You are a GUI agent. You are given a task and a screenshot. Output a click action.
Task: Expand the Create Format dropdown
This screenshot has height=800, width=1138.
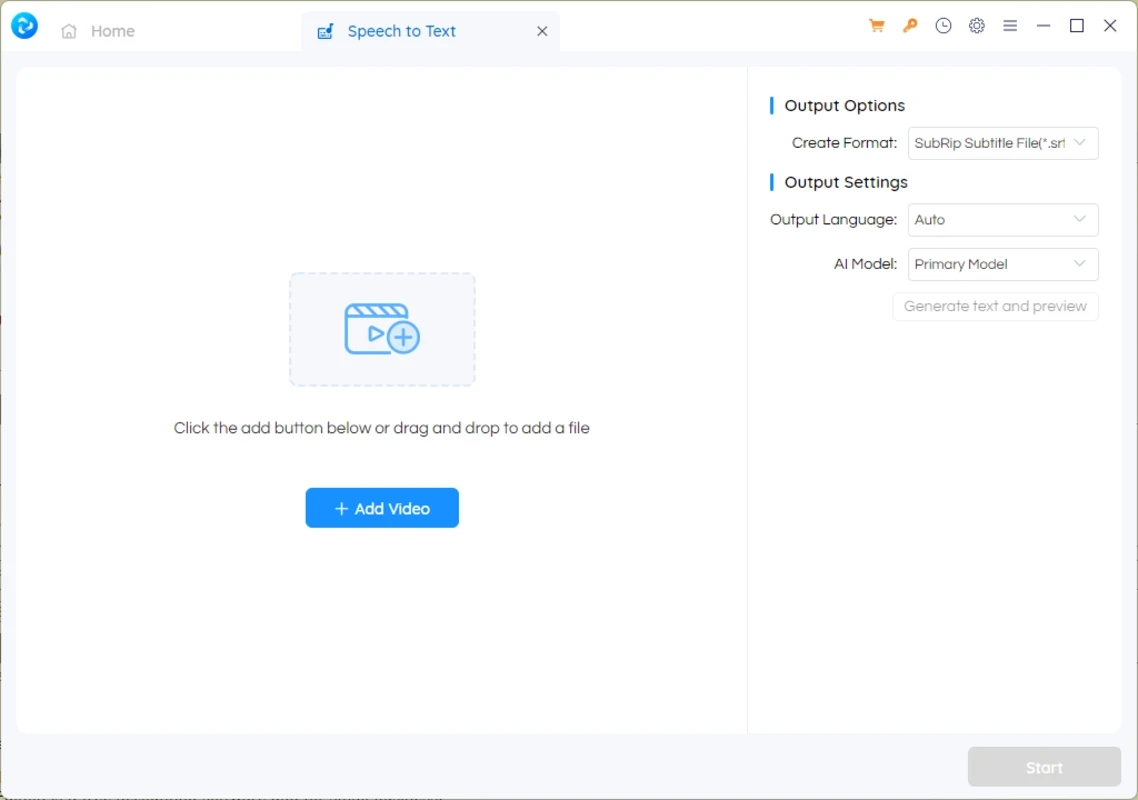coord(1002,143)
